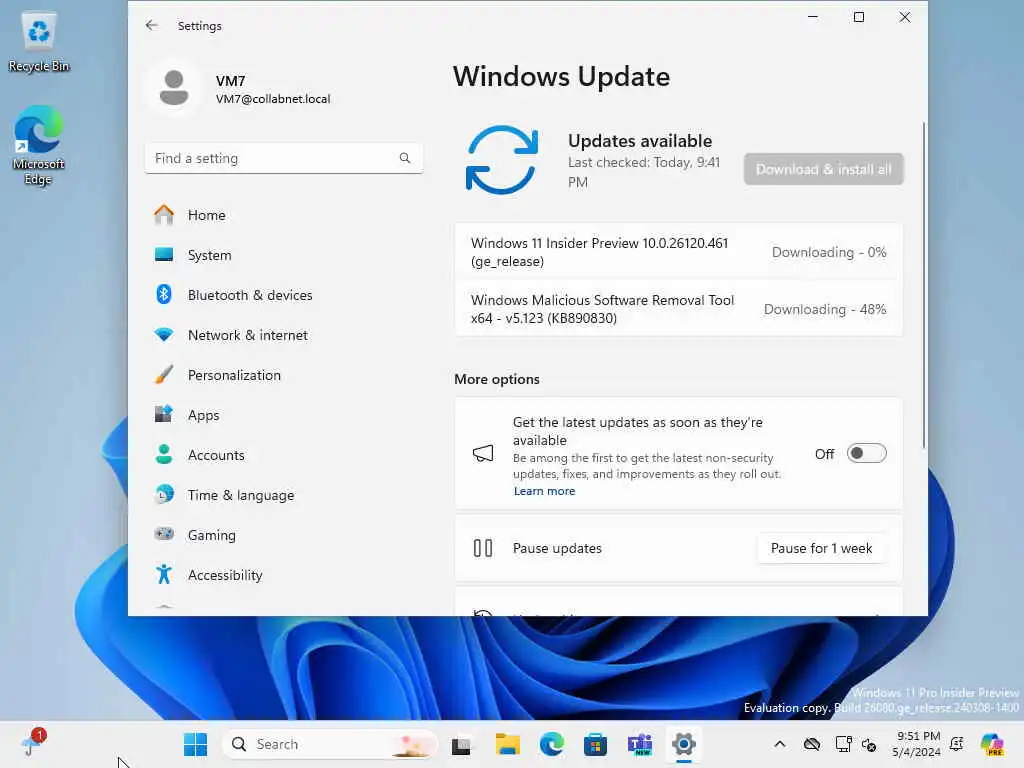The height and width of the screenshot is (768, 1024).
Task: Open Microsoft Teams from taskbar
Action: [639, 744]
